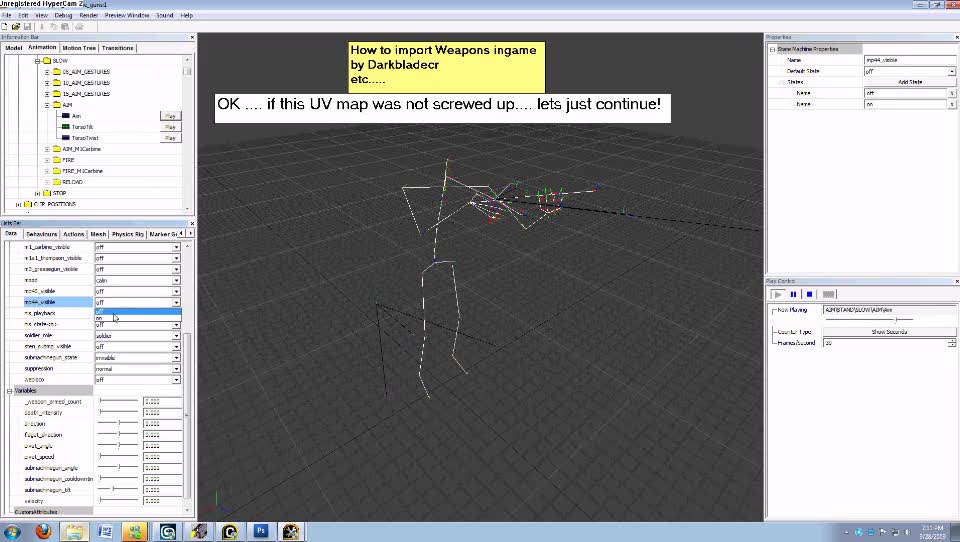Close the Information Bar panel
The height and width of the screenshot is (542, 960).
(192, 37)
